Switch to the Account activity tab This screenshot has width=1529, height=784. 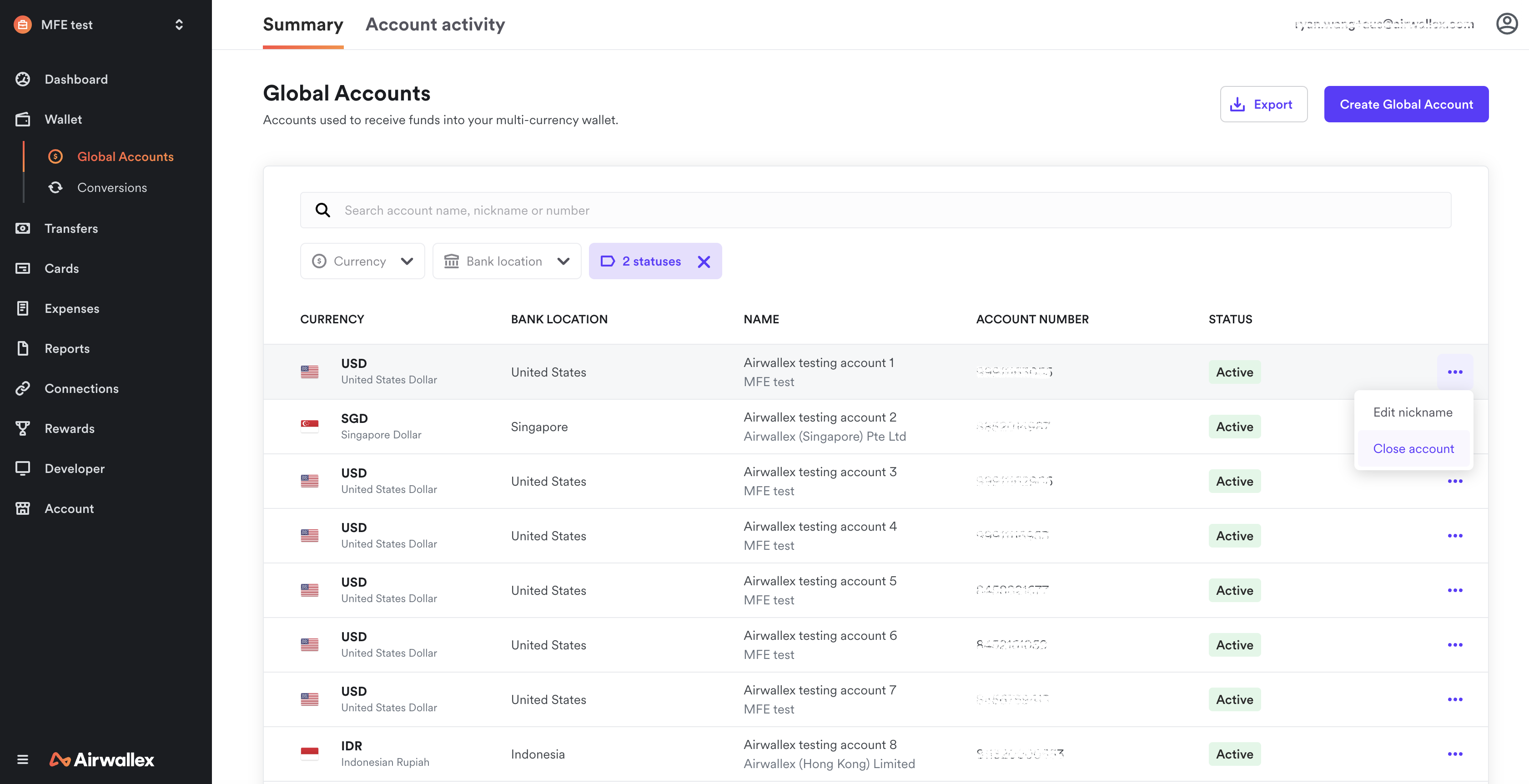pos(435,25)
